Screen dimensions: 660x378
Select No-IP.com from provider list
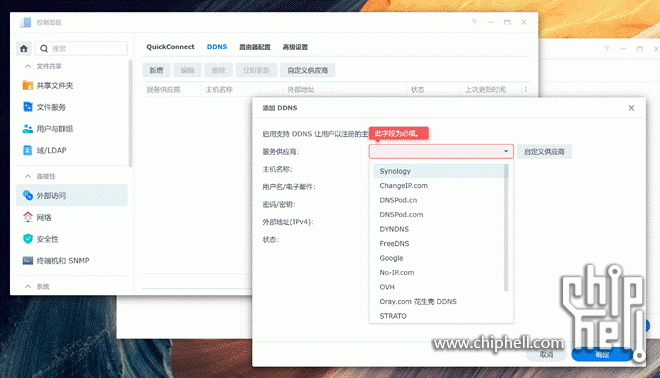pyautogui.click(x=438, y=272)
